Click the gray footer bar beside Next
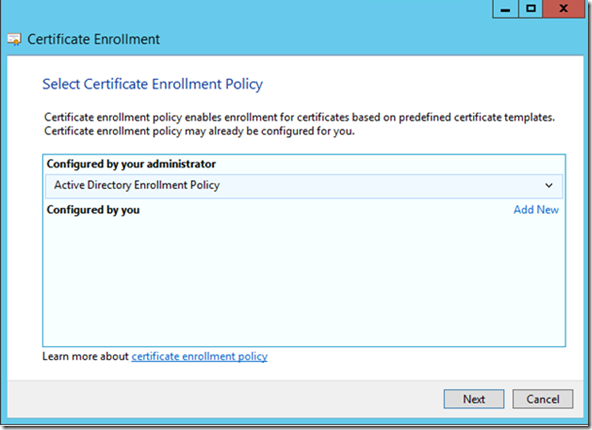 click(227, 399)
